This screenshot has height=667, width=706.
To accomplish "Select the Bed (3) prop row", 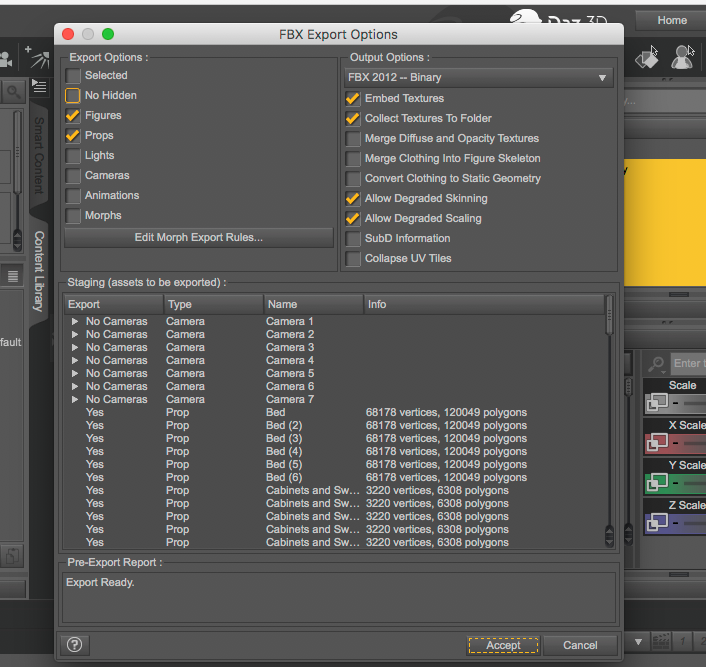I will [x=284, y=439].
